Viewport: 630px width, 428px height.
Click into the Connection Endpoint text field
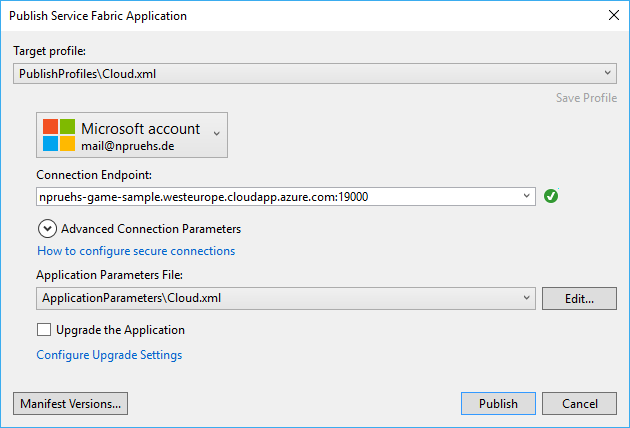point(280,196)
